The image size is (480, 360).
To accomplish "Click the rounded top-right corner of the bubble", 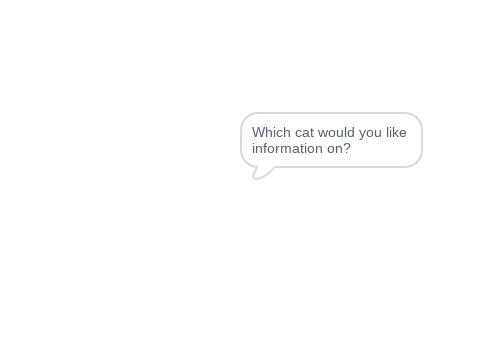I will pos(417,119).
